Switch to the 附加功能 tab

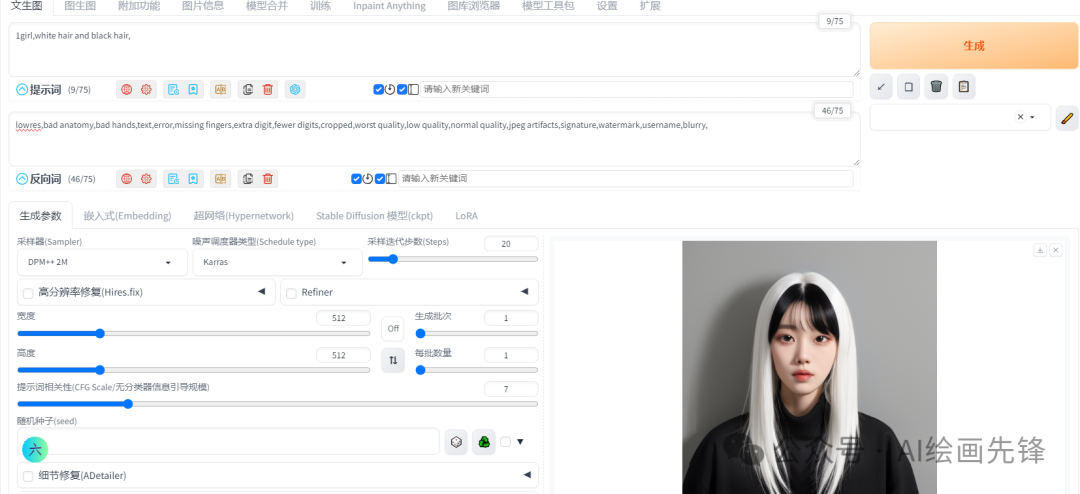pos(139,6)
